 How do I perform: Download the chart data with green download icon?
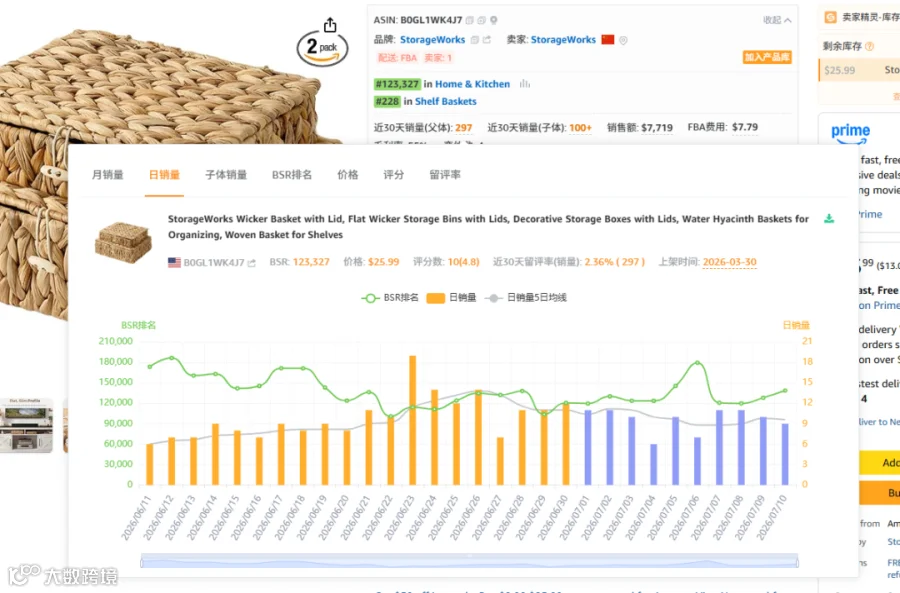tap(829, 218)
